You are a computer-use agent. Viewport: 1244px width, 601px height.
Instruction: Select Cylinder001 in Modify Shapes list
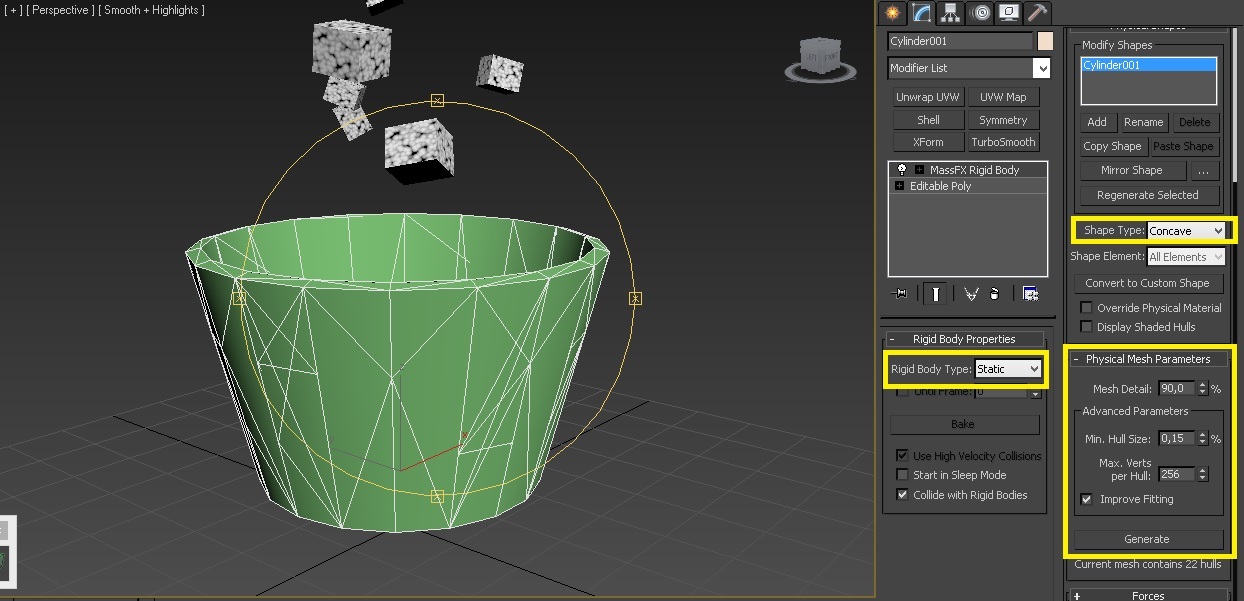click(1149, 65)
